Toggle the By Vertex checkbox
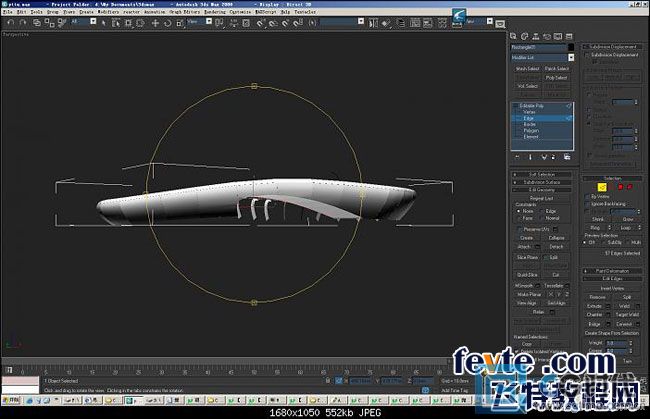 pyautogui.click(x=587, y=196)
